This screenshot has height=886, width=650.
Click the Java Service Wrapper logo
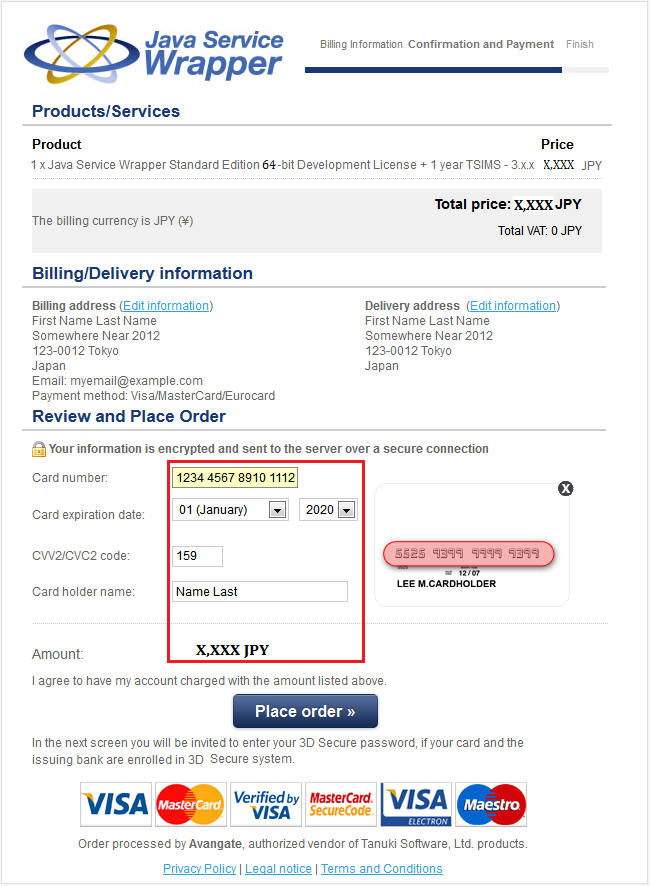[153, 54]
